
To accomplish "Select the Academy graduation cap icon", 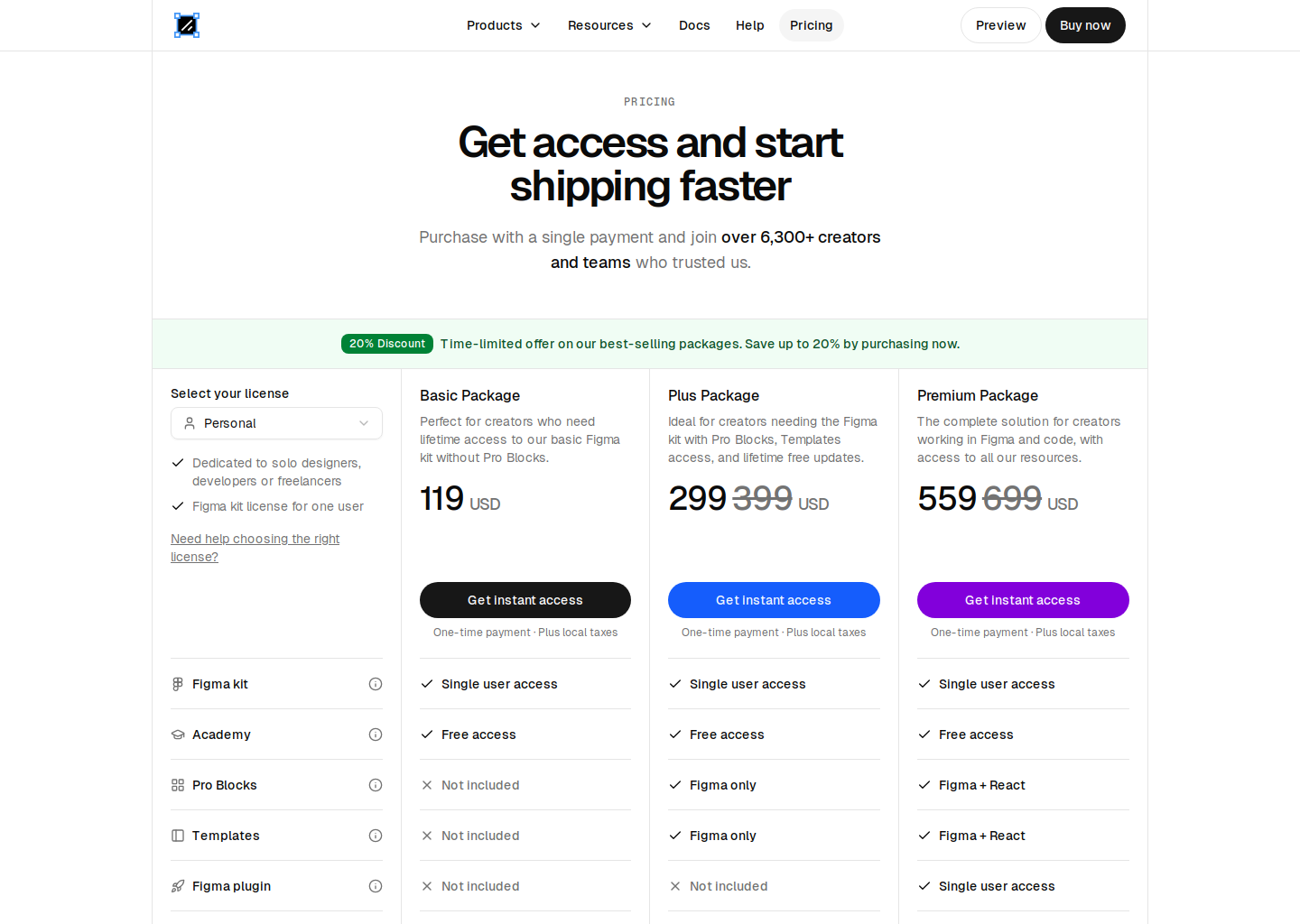I will click(177, 735).
